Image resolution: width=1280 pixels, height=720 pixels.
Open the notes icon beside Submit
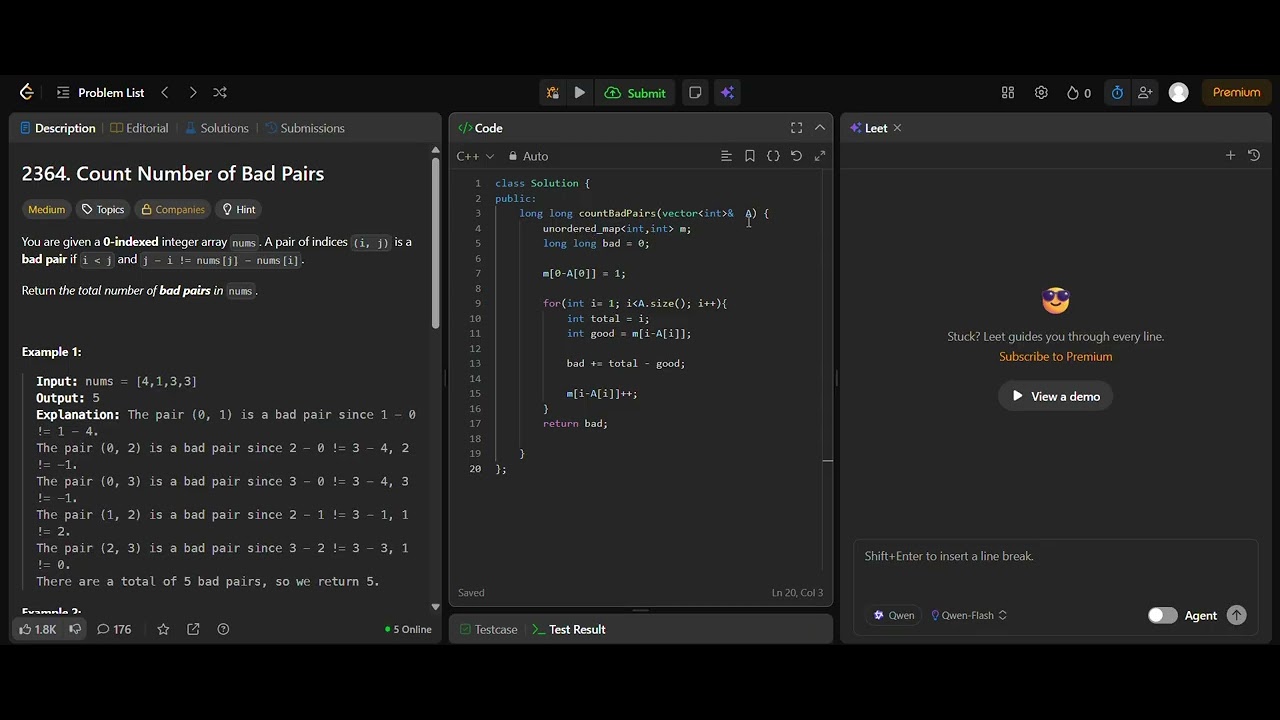point(695,93)
